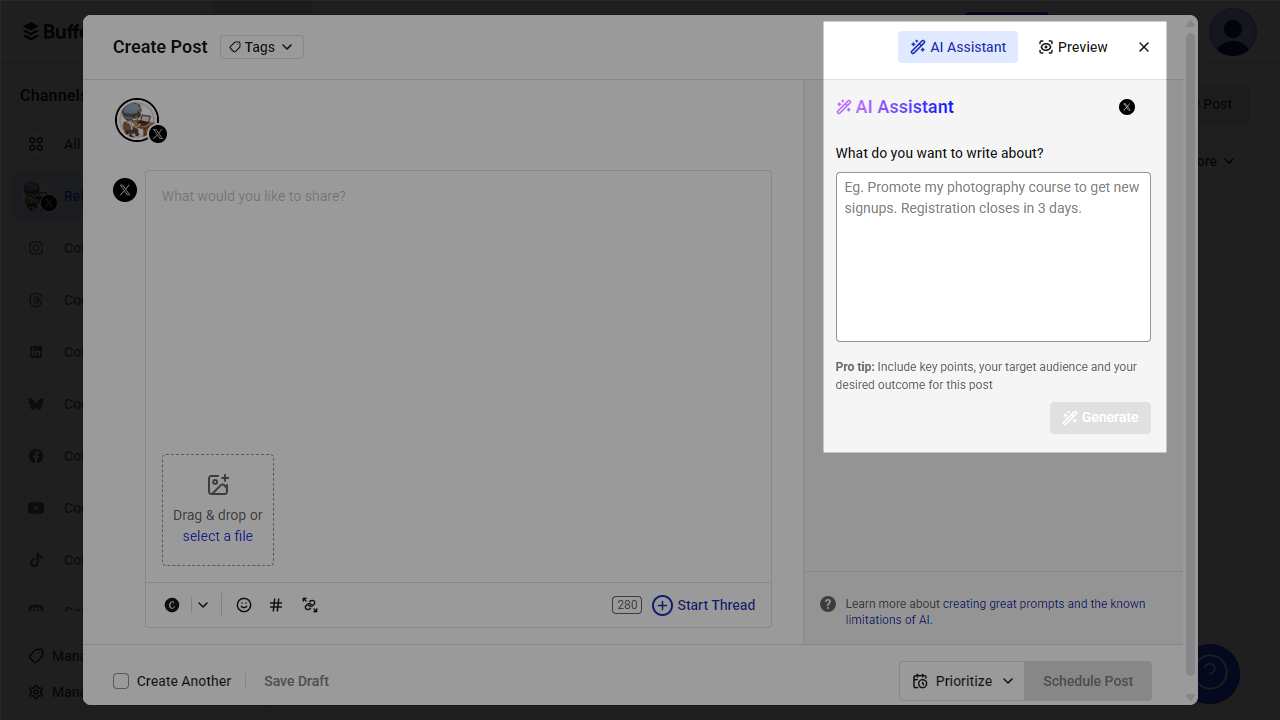This screenshot has height=720, width=1280.
Task: Click the help question mark icon
Action: [x=828, y=604]
